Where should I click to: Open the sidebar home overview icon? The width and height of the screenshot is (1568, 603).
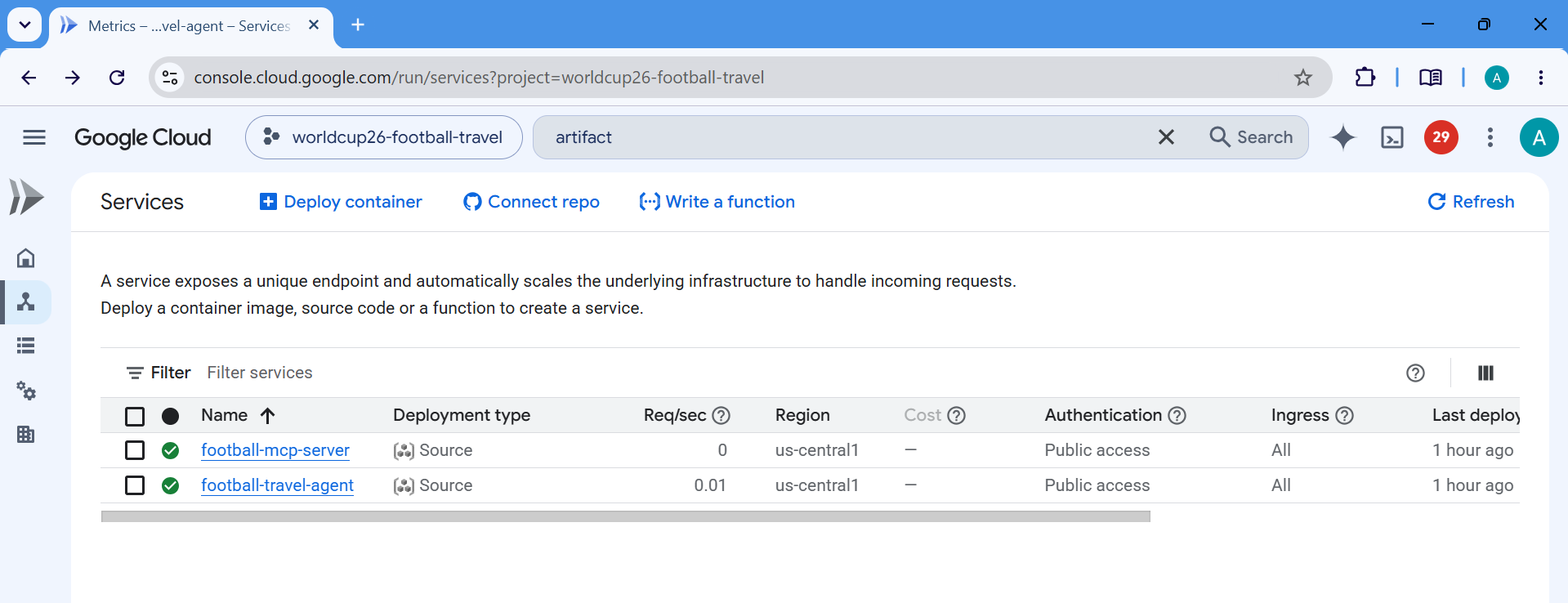[26, 258]
